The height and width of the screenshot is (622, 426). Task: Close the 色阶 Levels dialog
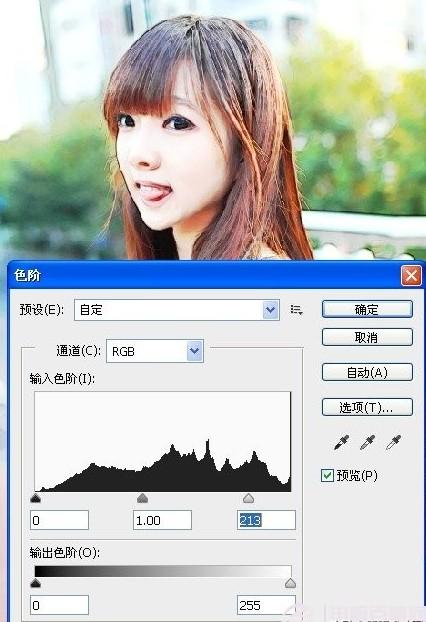(411, 275)
